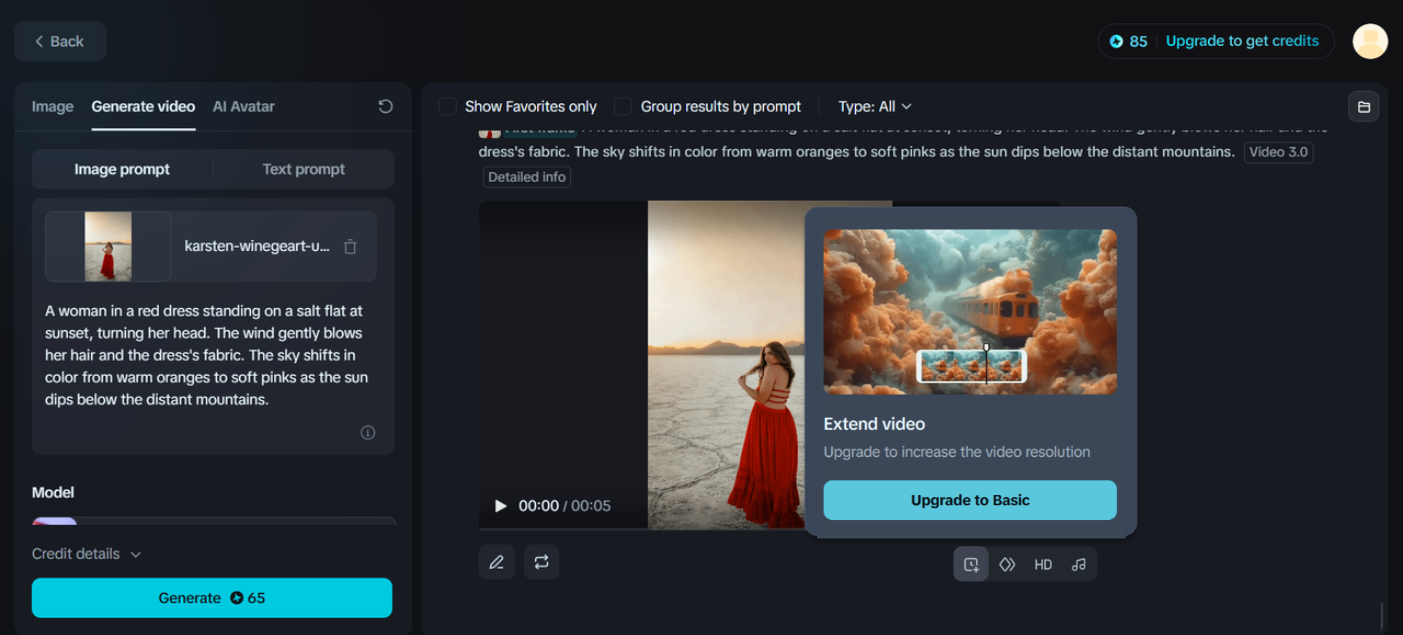
Task: Open the prompt info icon
Action: (x=368, y=432)
